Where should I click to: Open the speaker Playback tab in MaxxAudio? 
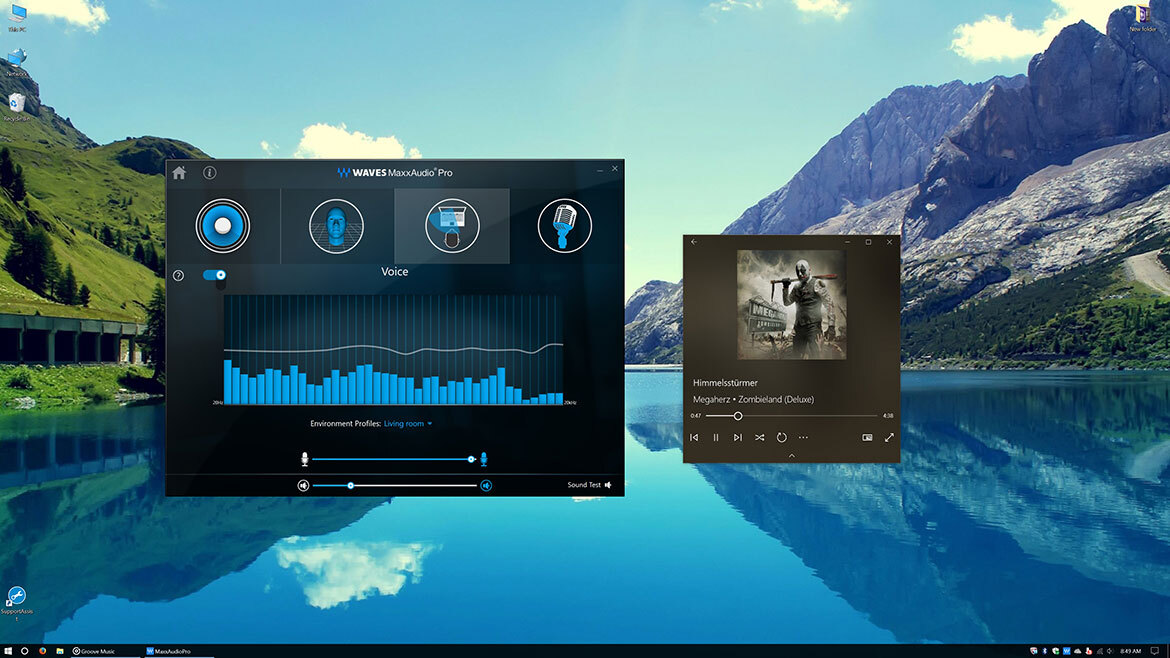[x=222, y=225]
